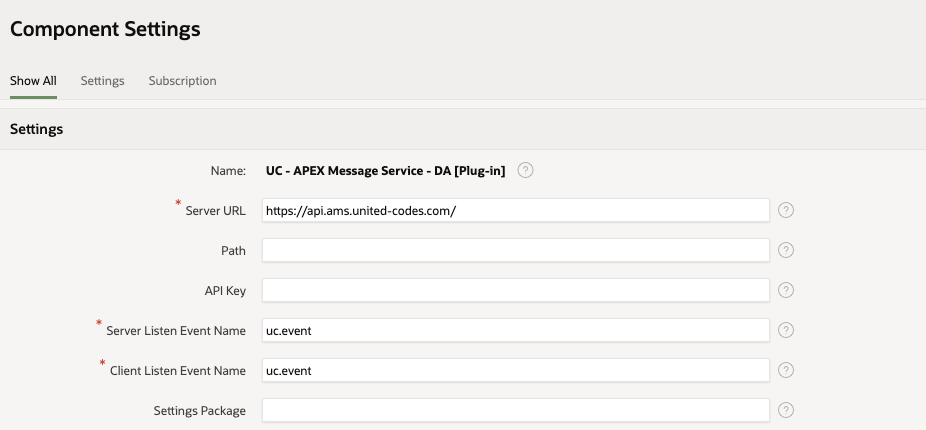This screenshot has height=430, width=926.
Task: Click the UC - APEX Message Service name text
Action: [385, 171]
